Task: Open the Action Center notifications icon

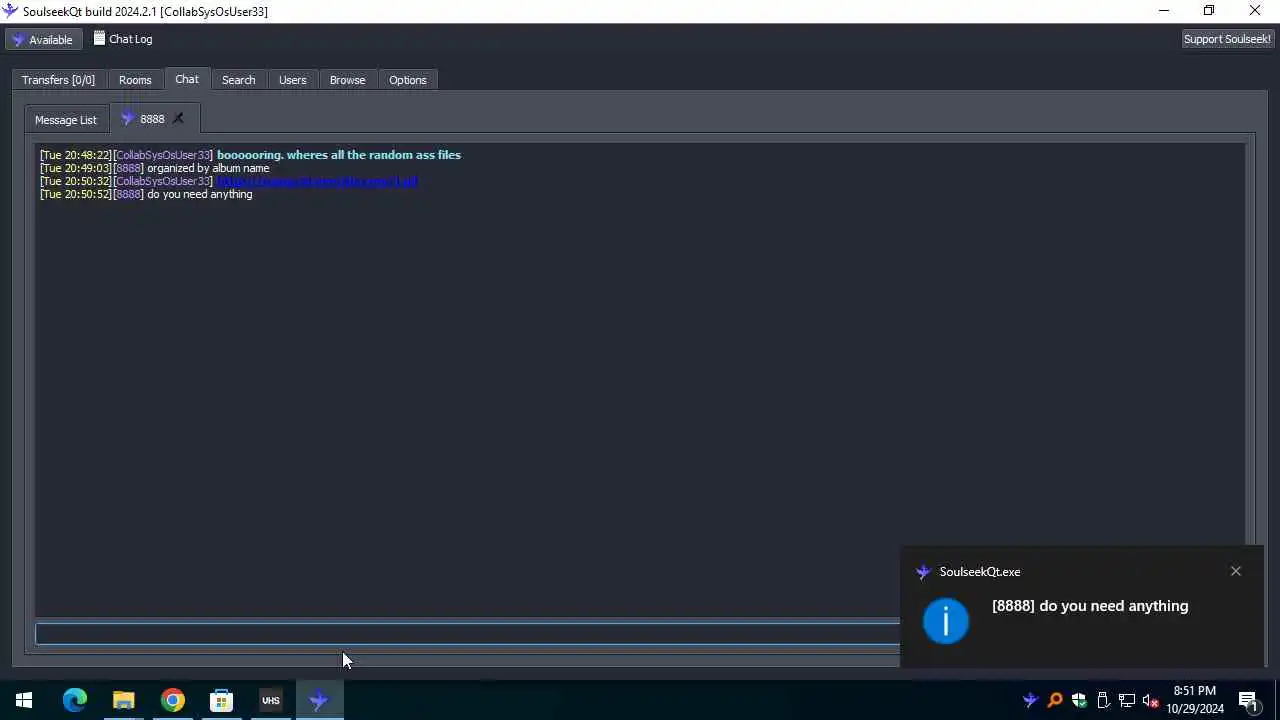Action: point(1248,700)
